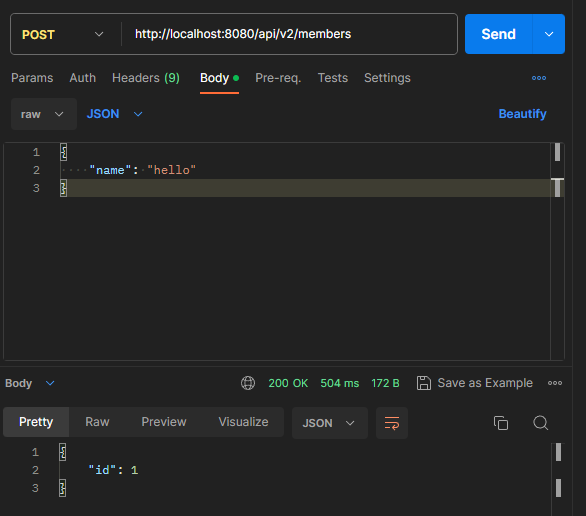The width and height of the screenshot is (586, 516).
Task: Open the Pre-req. tab
Action: click(x=278, y=78)
